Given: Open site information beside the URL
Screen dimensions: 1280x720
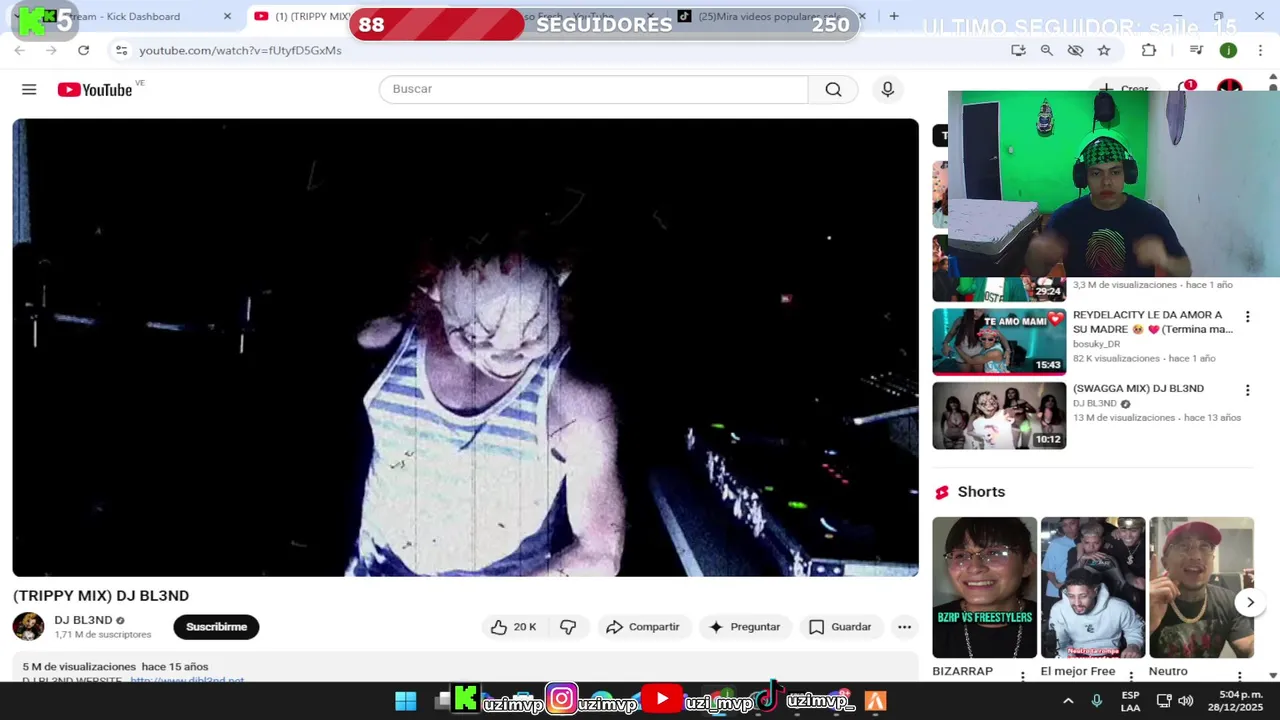Looking at the screenshot, I should coord(121,50).
